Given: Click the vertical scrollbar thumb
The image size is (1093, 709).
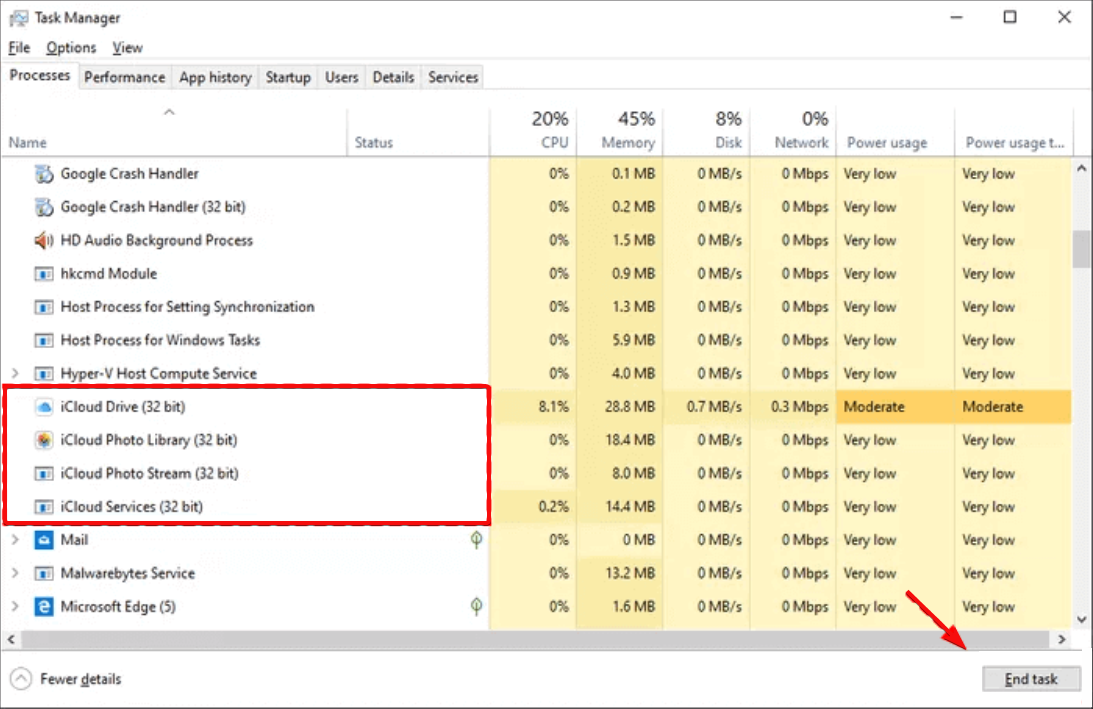Looking at the screenshot, I should tap(1081, 248).
